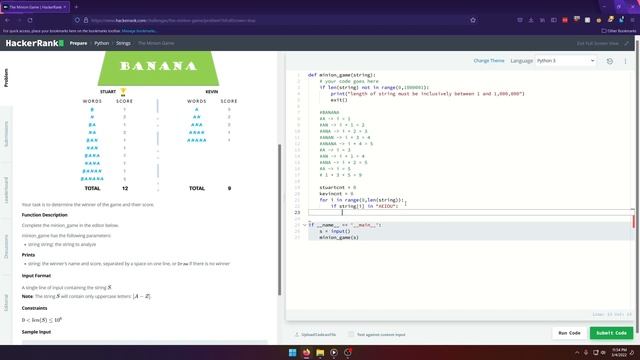The width and height of the screenshot is (640, 360).
Task: Open editor more options kebab menu
Action: (x=625, y=61)
